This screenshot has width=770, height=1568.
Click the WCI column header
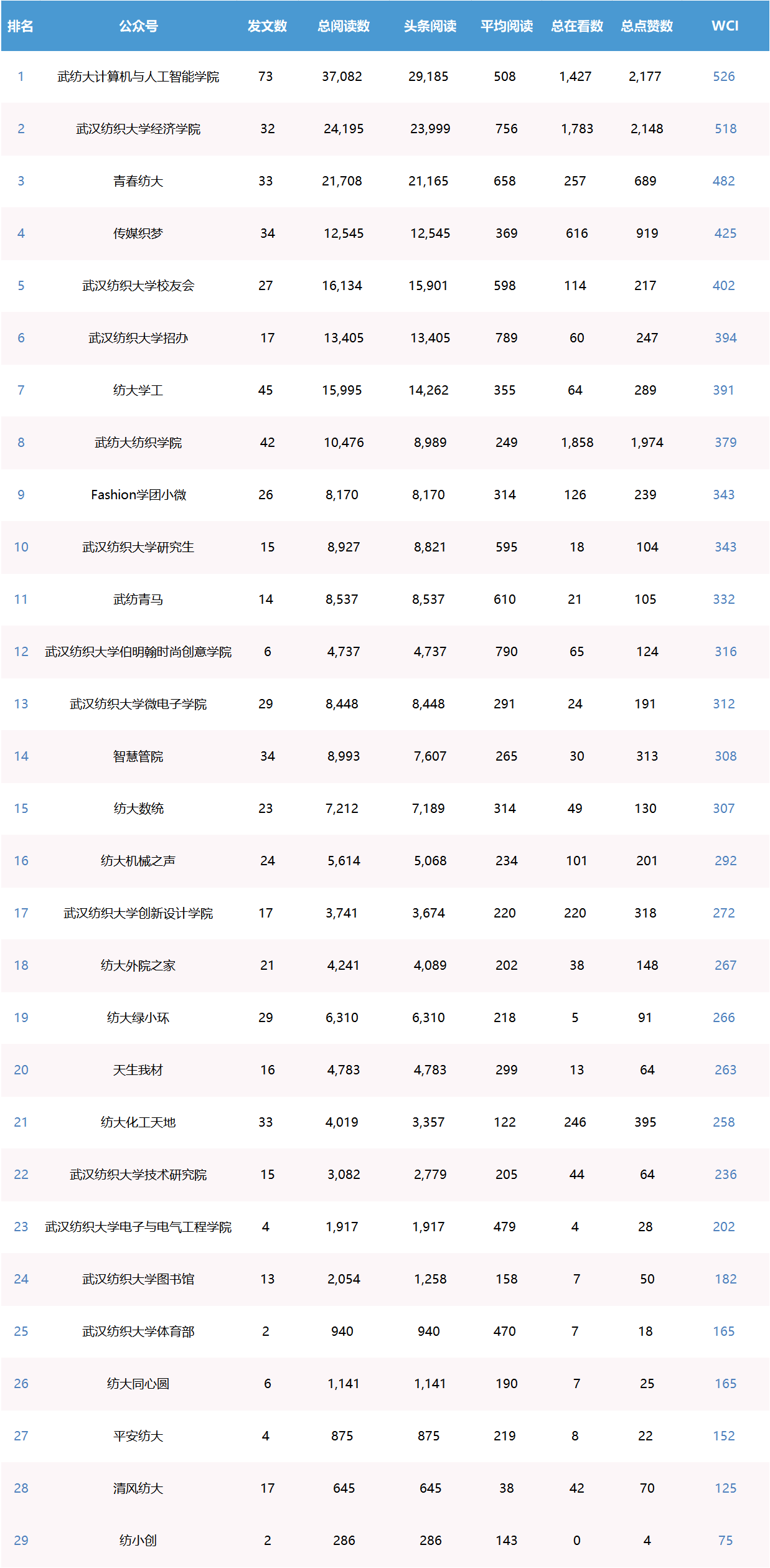(x=725, y=26)
